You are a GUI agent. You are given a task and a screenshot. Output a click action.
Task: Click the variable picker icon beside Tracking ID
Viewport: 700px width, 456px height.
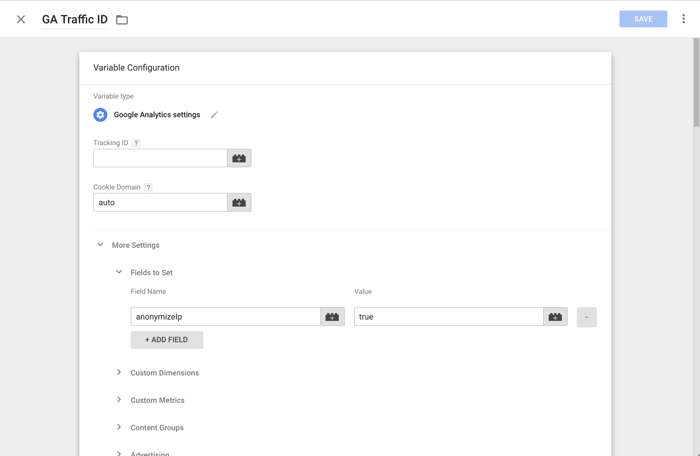pyautogui.click(x=239, y=158)
